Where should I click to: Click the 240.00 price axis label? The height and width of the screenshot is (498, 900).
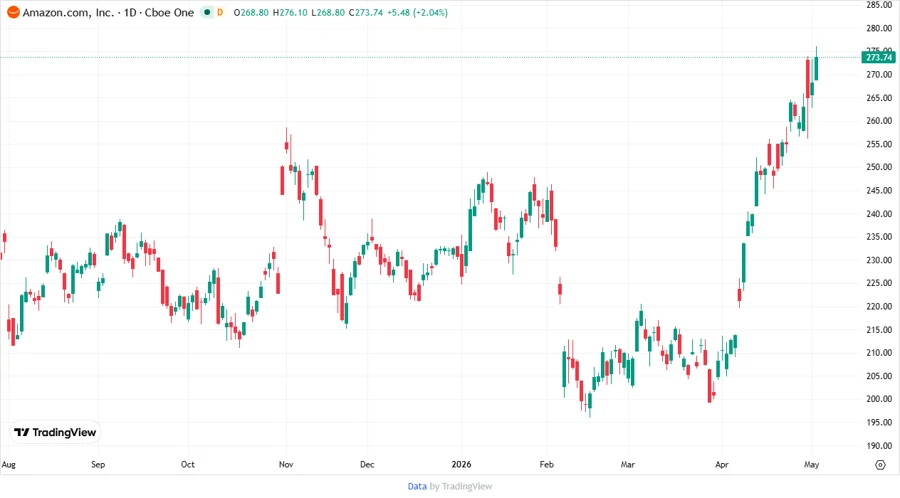(879, 213)
